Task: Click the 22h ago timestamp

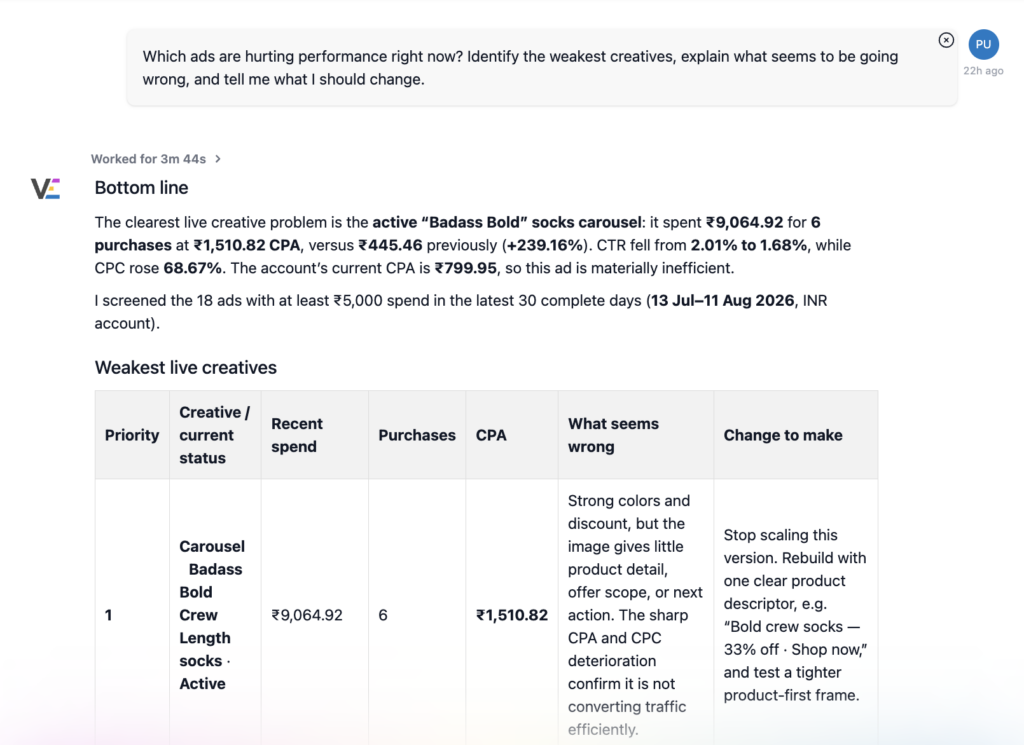Action: 983,71
